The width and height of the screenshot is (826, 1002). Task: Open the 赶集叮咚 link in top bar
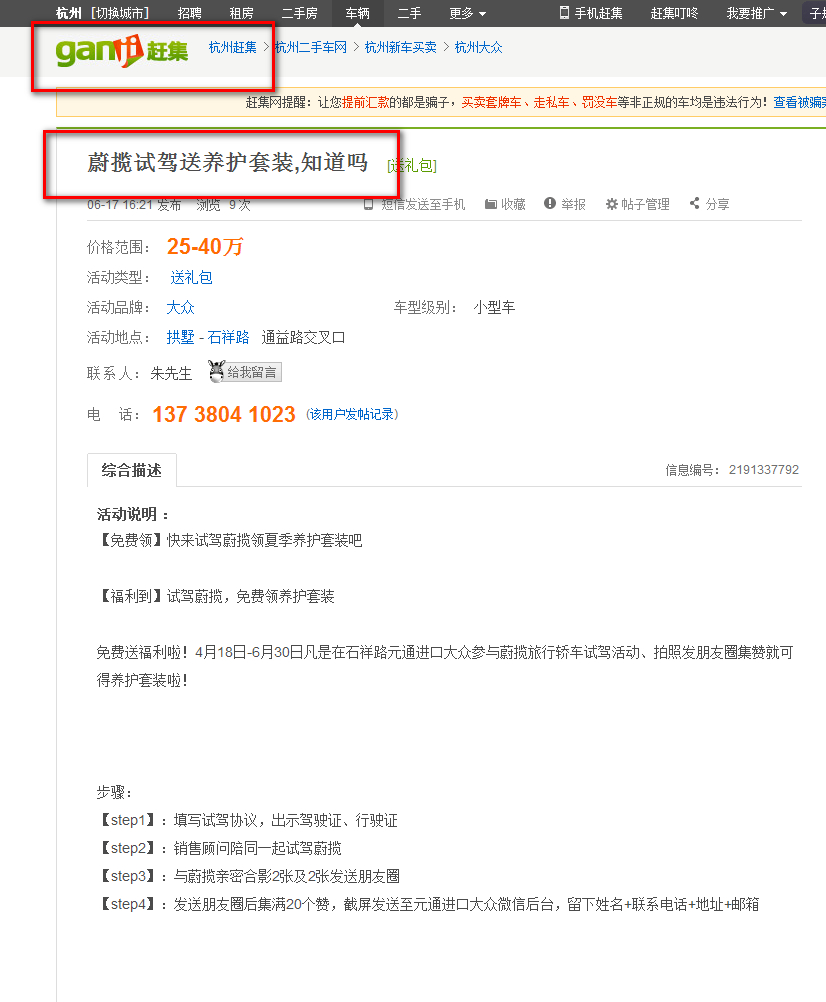coord(674,13)
